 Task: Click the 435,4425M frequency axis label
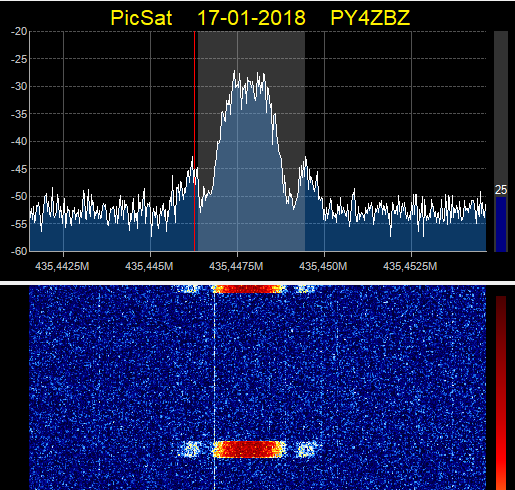pos(62,266)
